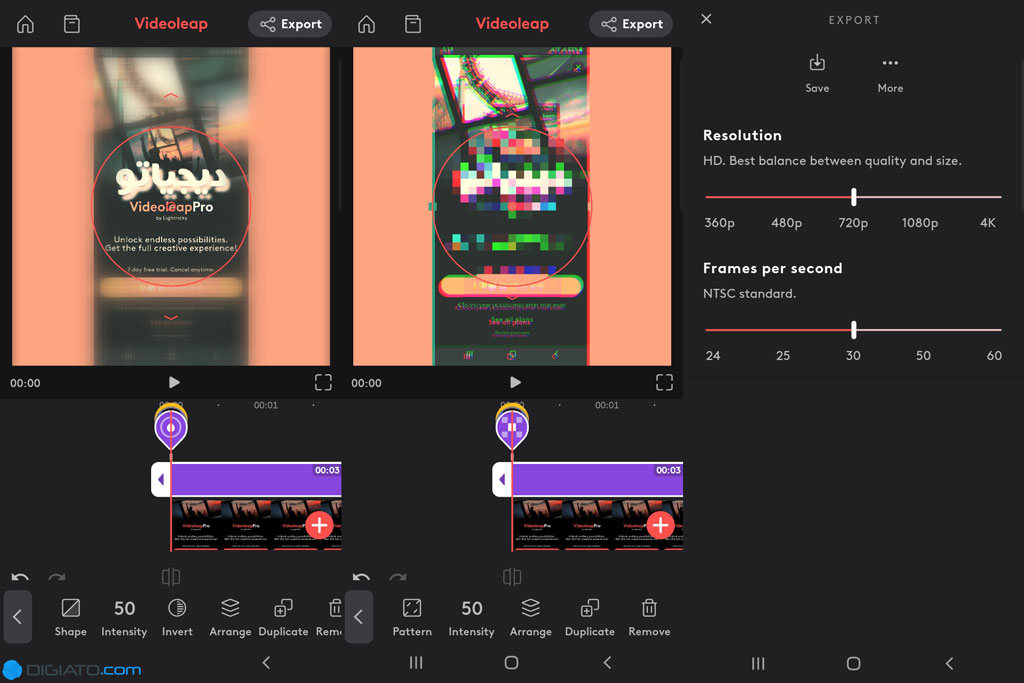
Task: Toggle Invert in left screen toolbar
Action: 177,618
